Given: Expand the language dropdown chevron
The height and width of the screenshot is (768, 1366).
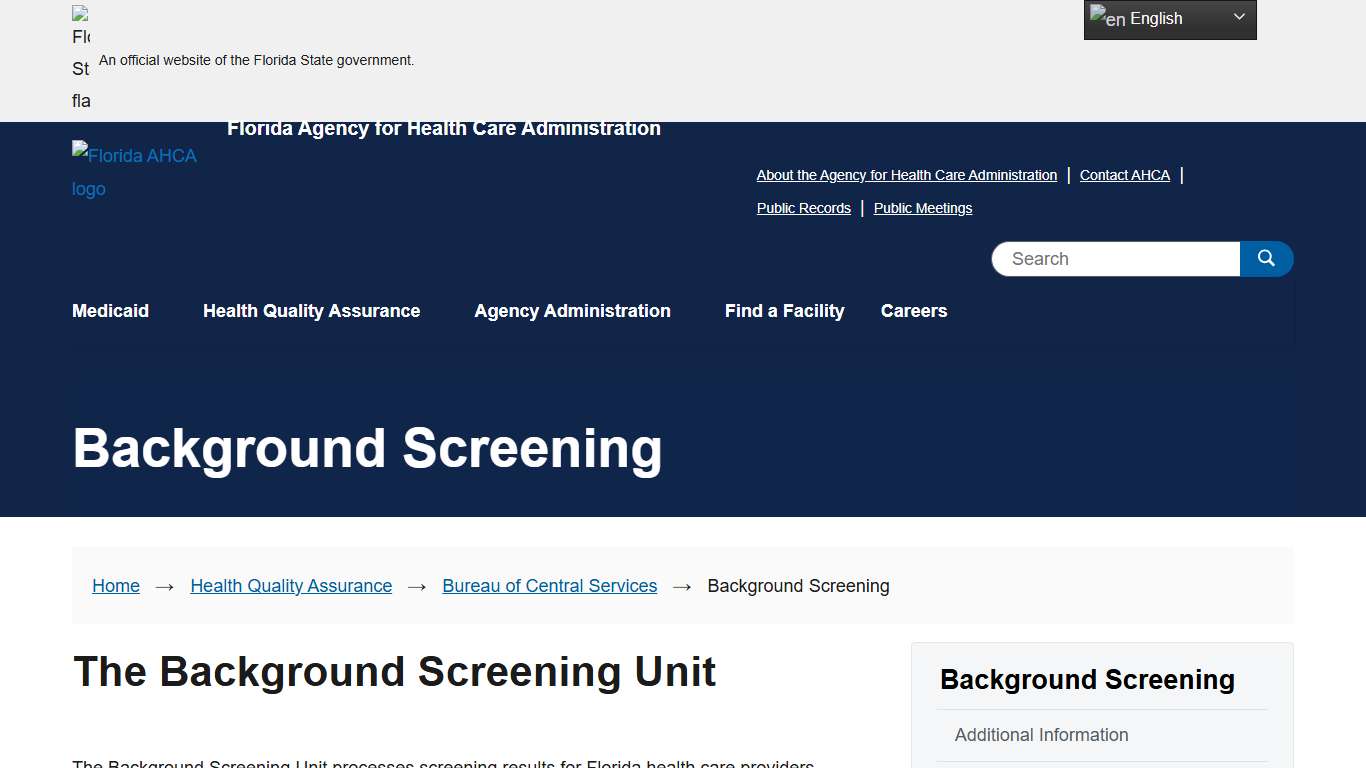Looking at the screenshot, I should click(1239, 17).
